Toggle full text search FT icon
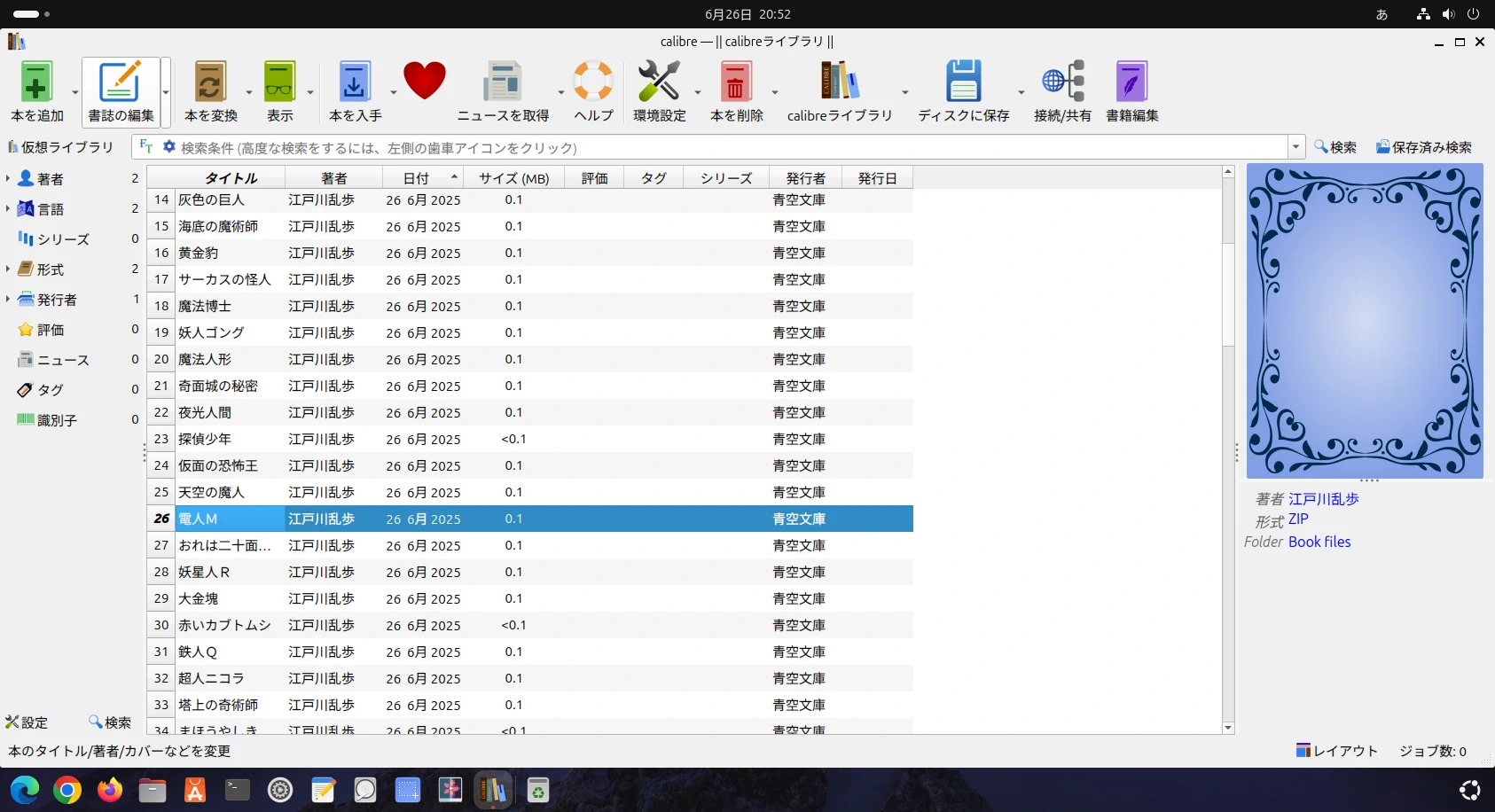 pos(146,146)
